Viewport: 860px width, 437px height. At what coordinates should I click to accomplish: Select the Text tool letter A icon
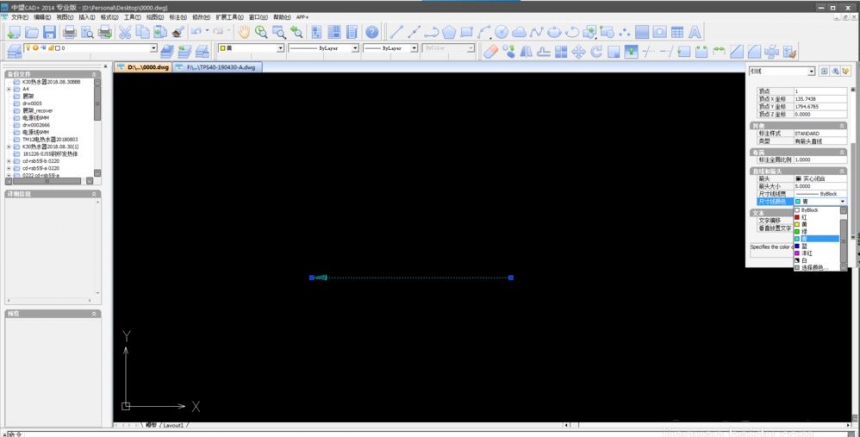point(695,32)
